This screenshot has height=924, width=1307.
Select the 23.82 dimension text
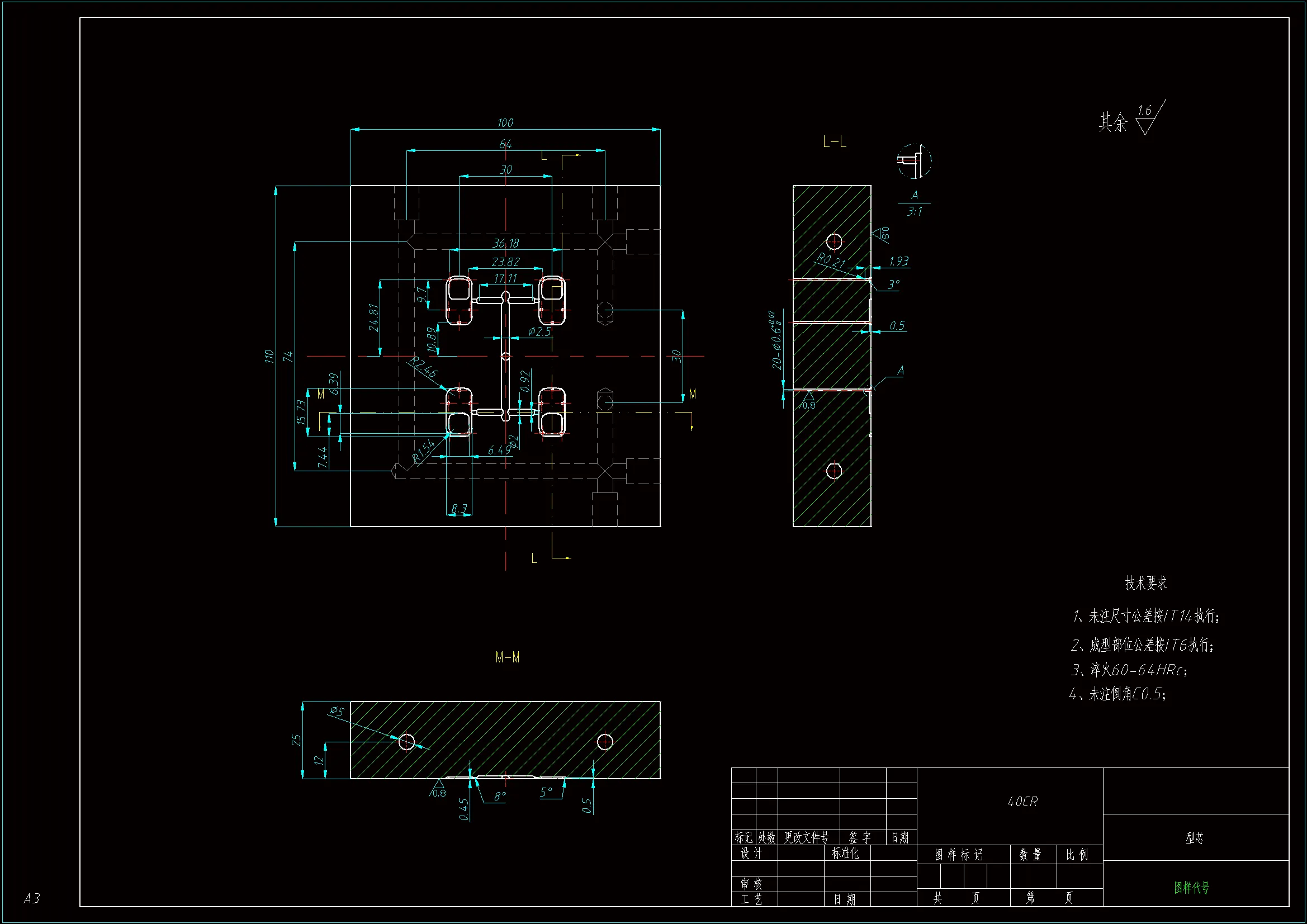click(x=505, y=262)
